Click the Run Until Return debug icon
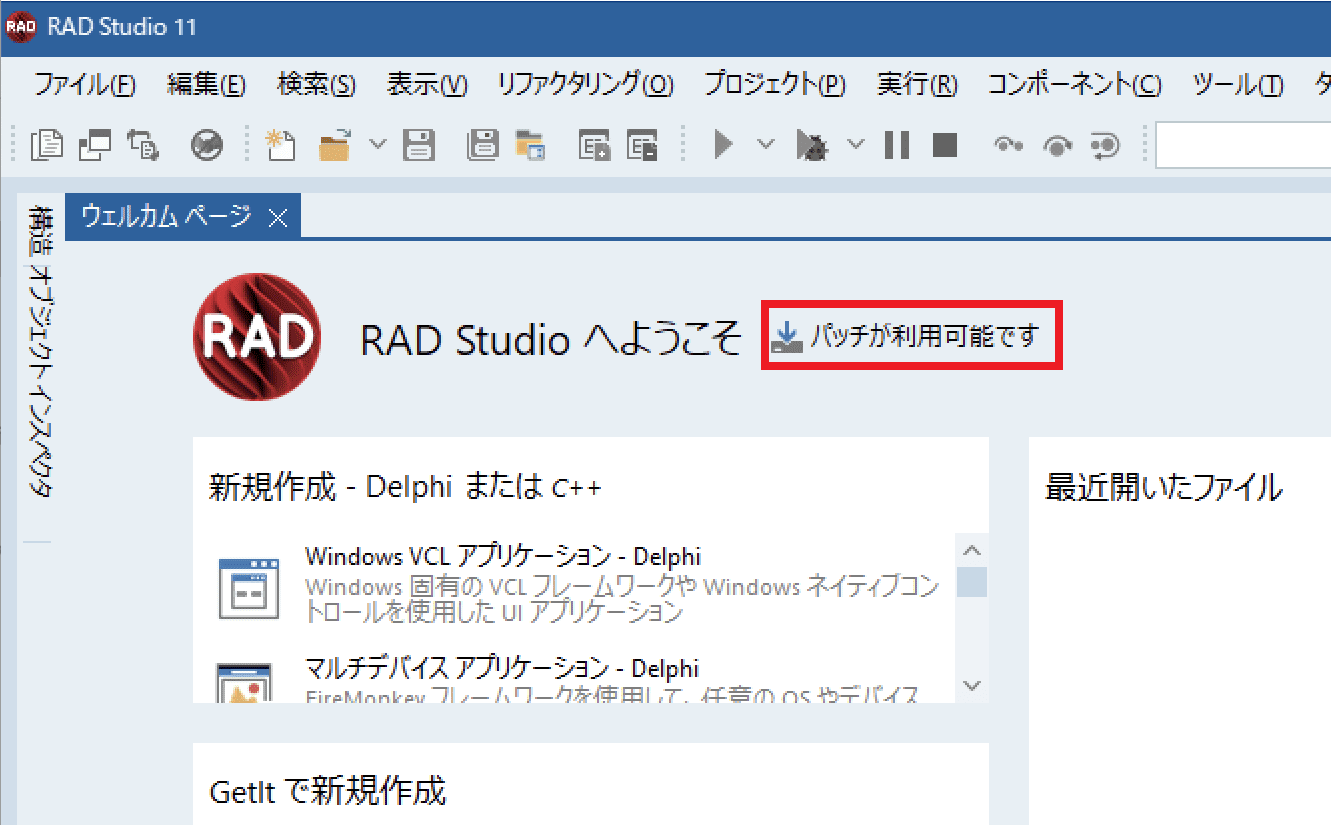 coord(1105,146)
